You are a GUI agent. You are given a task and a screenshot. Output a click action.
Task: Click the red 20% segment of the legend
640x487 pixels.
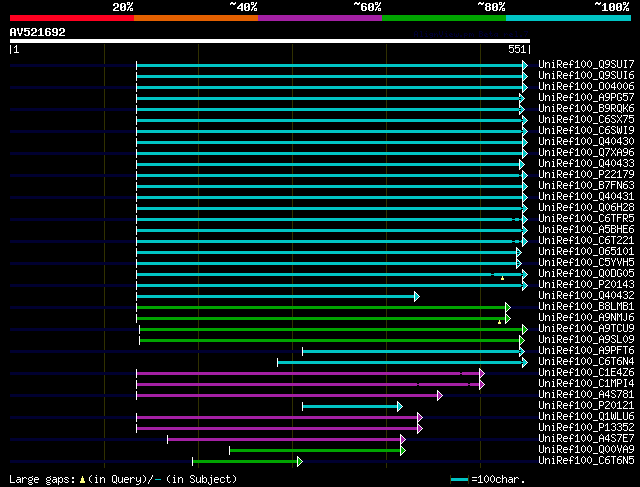pos(72,18)
